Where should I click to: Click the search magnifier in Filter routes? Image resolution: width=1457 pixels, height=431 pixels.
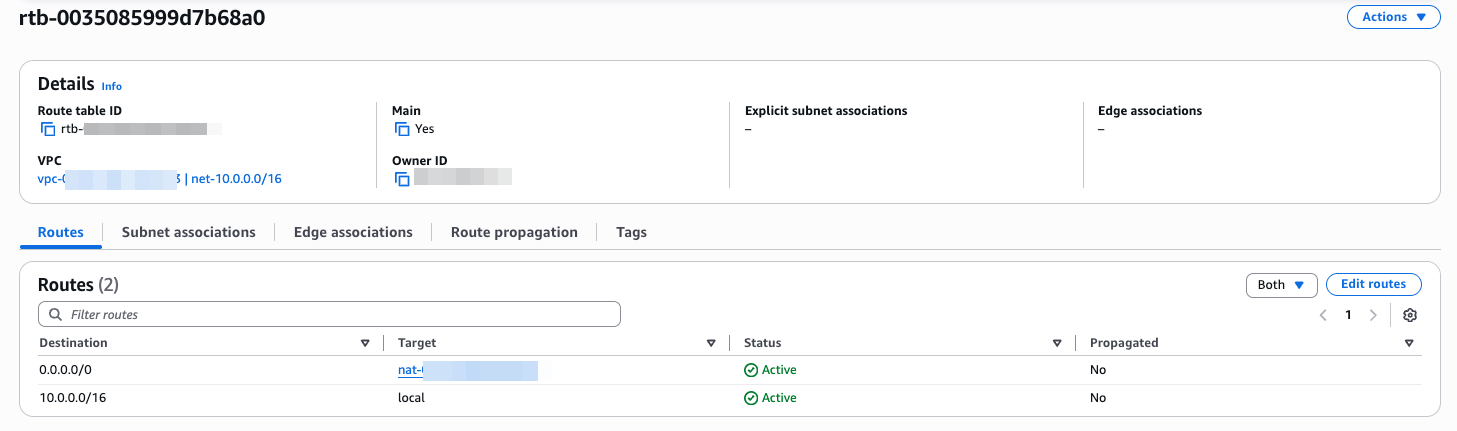pyautogui.click(x=54, y=315)
